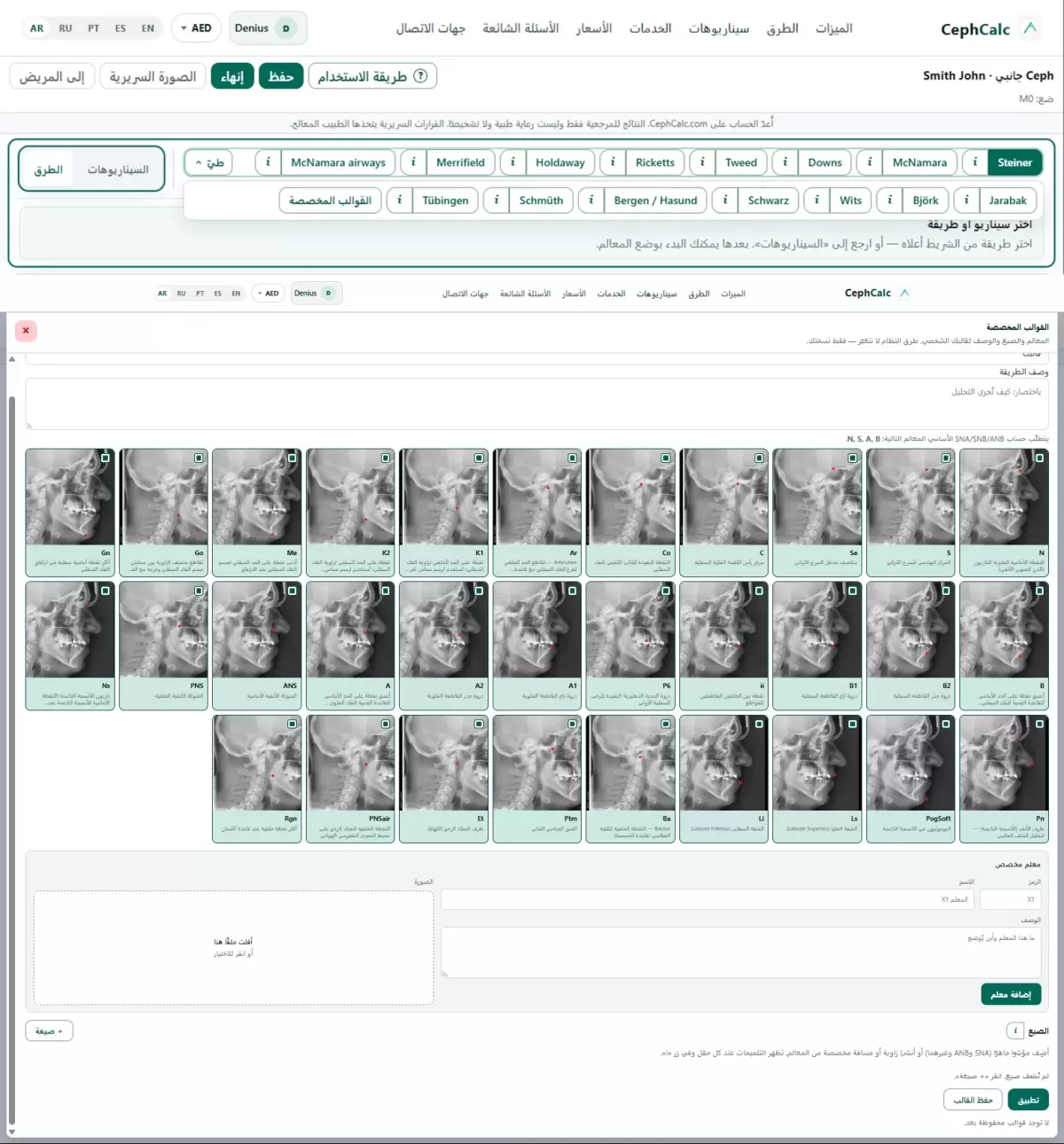Tick the checkbox on landmark N card

coord(1039,458)
